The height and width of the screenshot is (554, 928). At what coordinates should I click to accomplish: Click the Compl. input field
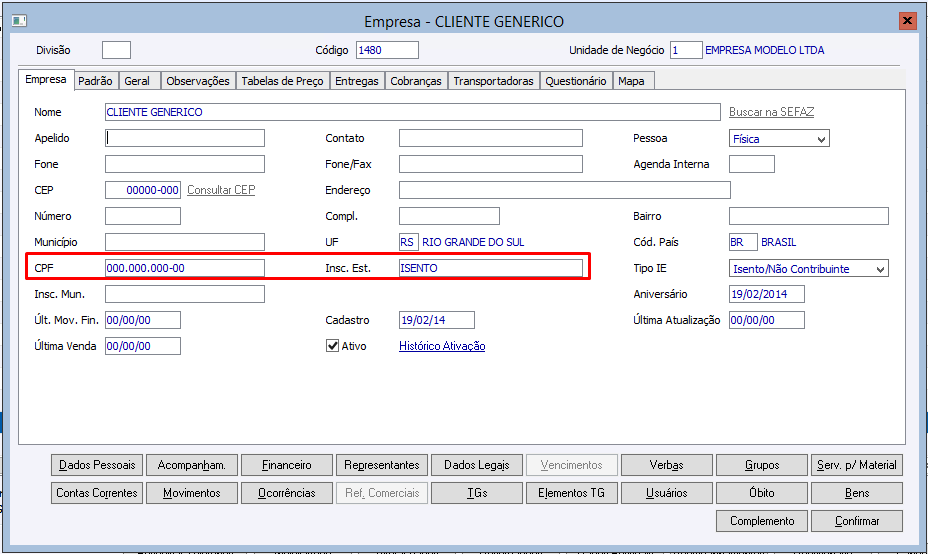(x=449, y=216)
